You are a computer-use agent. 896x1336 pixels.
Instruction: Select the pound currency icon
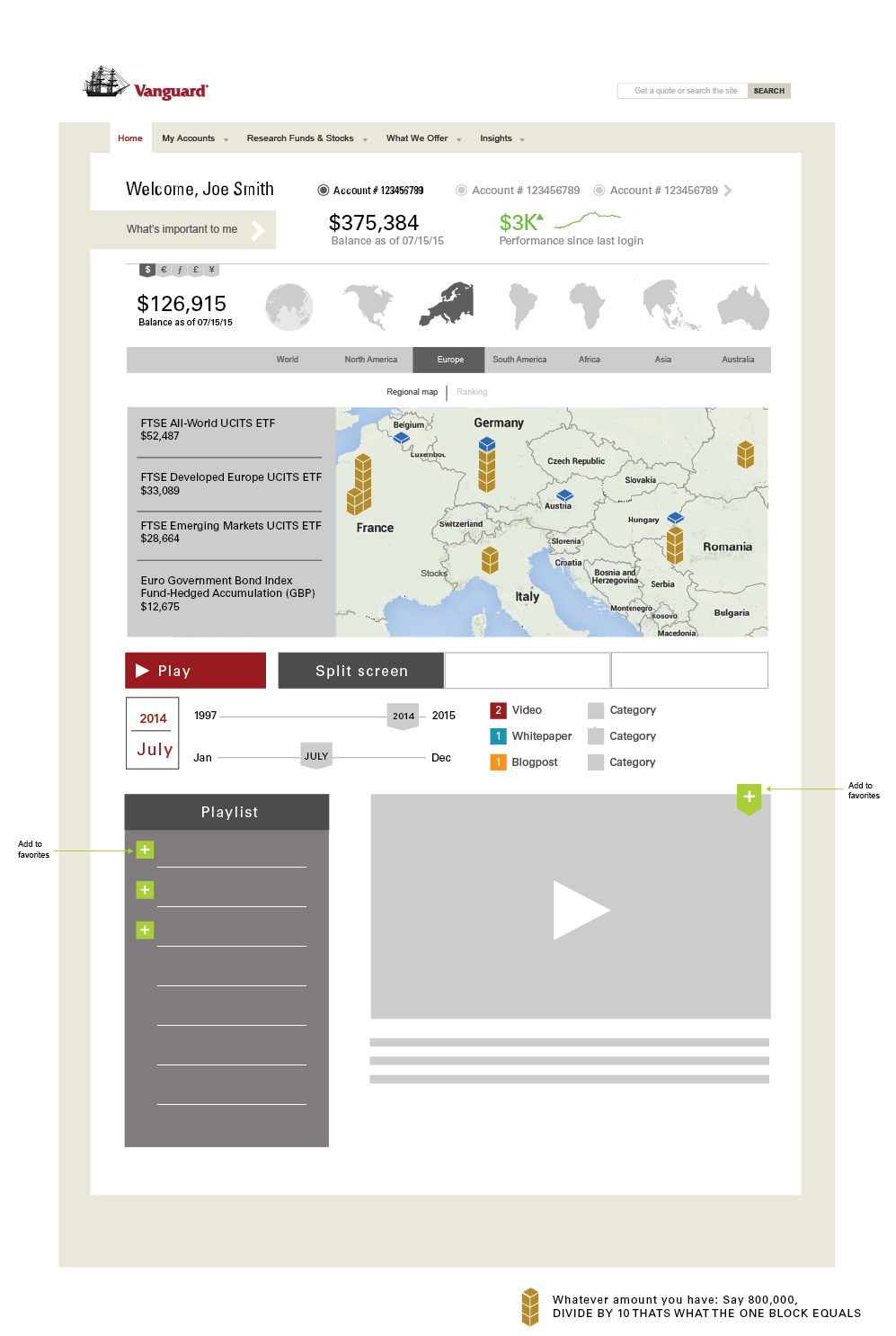pos(196,270)
